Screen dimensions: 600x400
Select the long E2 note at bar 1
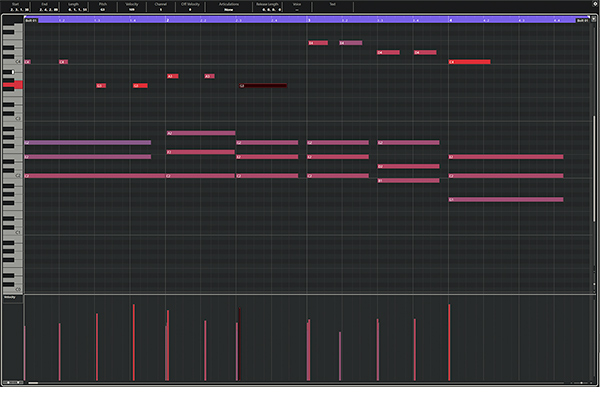tap(88, 157)
